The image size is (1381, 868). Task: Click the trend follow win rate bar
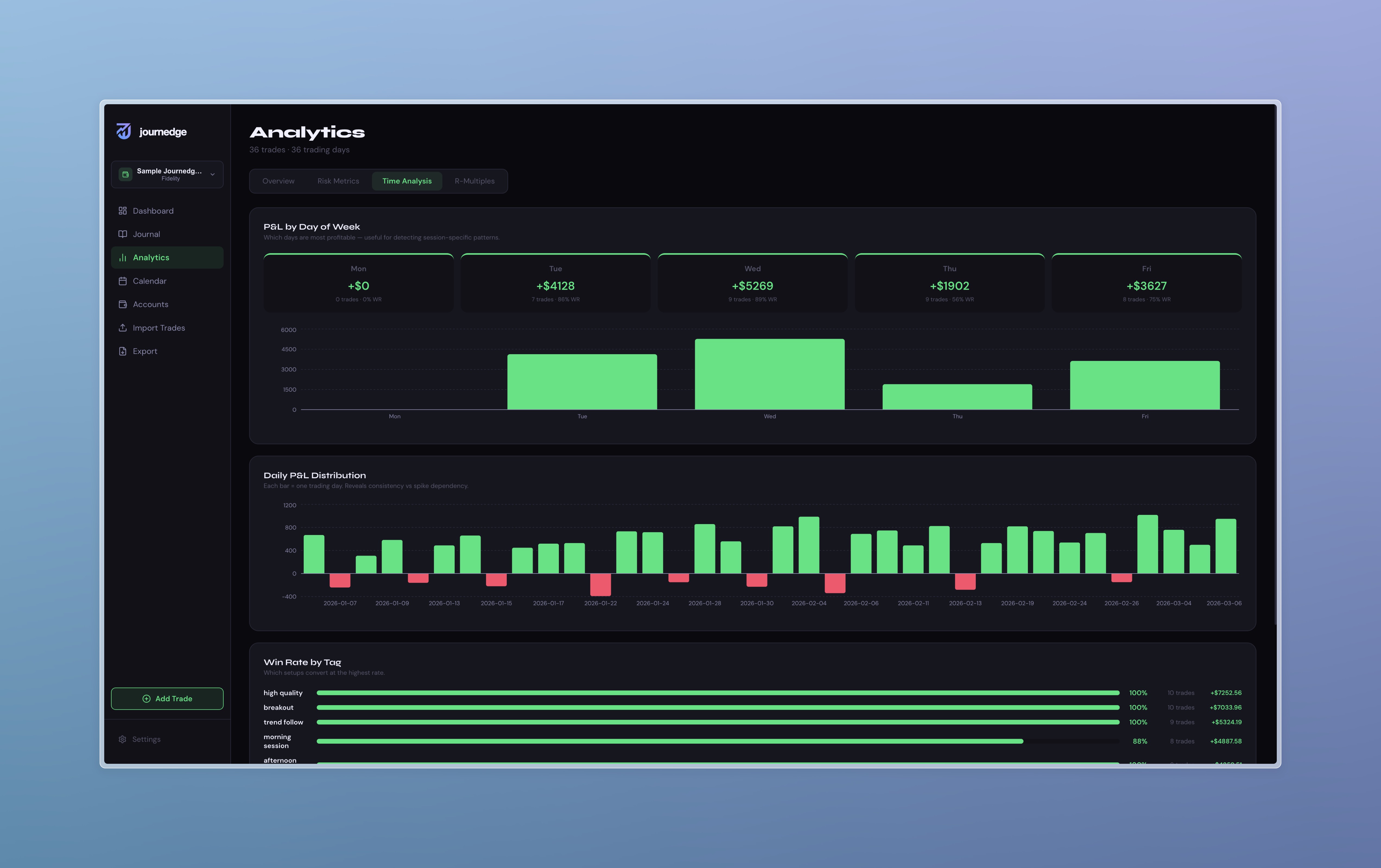click(718, 722)
